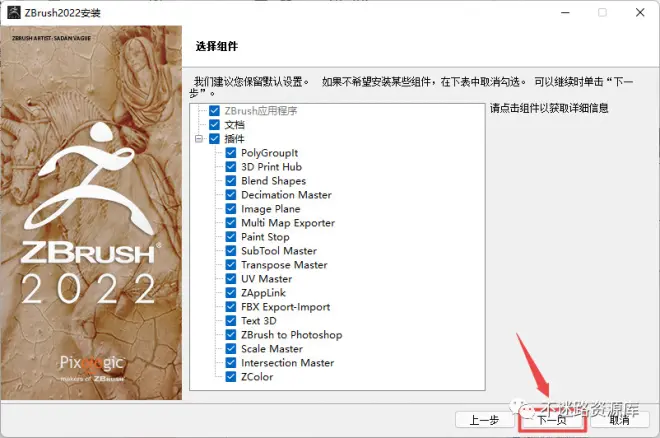Select the Decimation Master label
Viewport: 660px width, 438px height.
pos(286,194)
